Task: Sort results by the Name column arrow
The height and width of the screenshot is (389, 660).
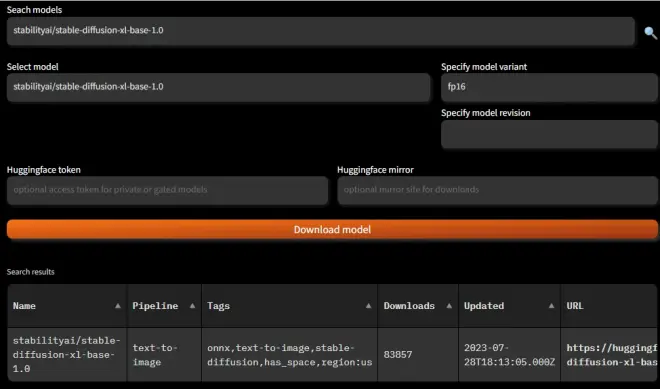Action: pyautogui.click(x=118, y=306)
